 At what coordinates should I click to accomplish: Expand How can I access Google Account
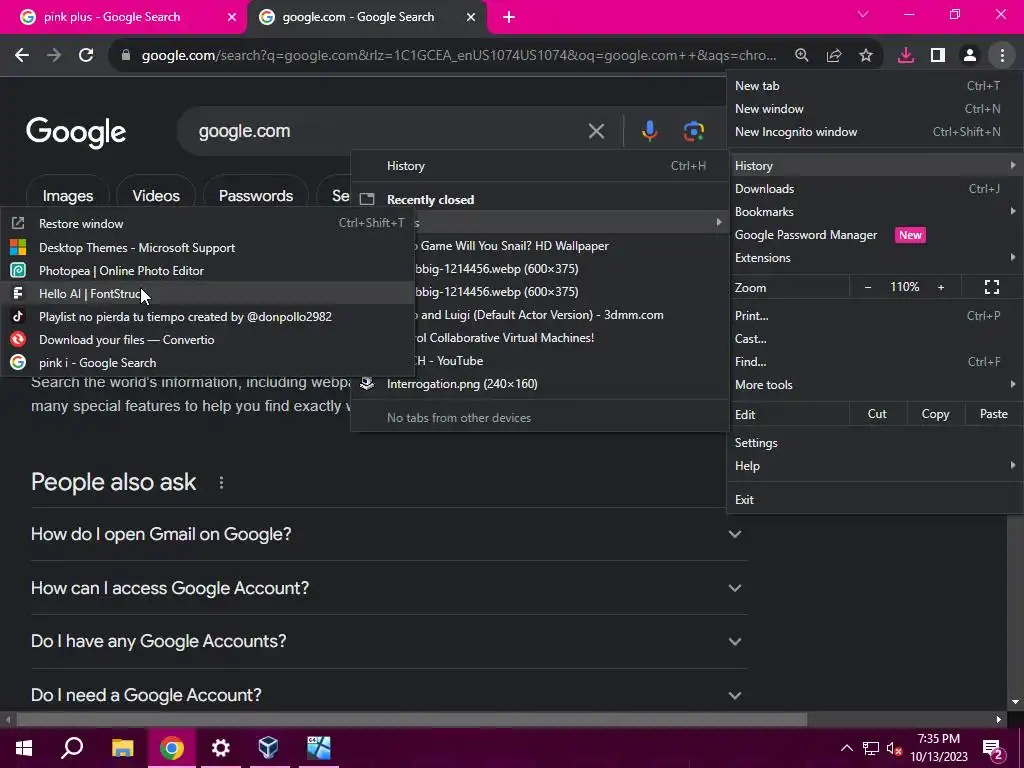coord(389,588)
